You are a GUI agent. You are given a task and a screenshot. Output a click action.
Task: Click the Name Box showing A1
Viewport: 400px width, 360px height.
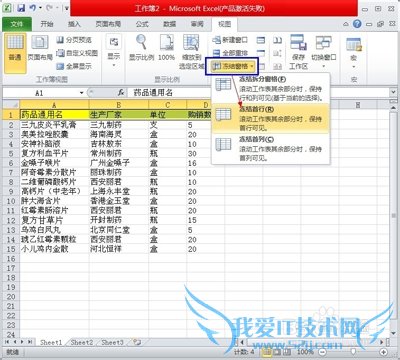40,93
